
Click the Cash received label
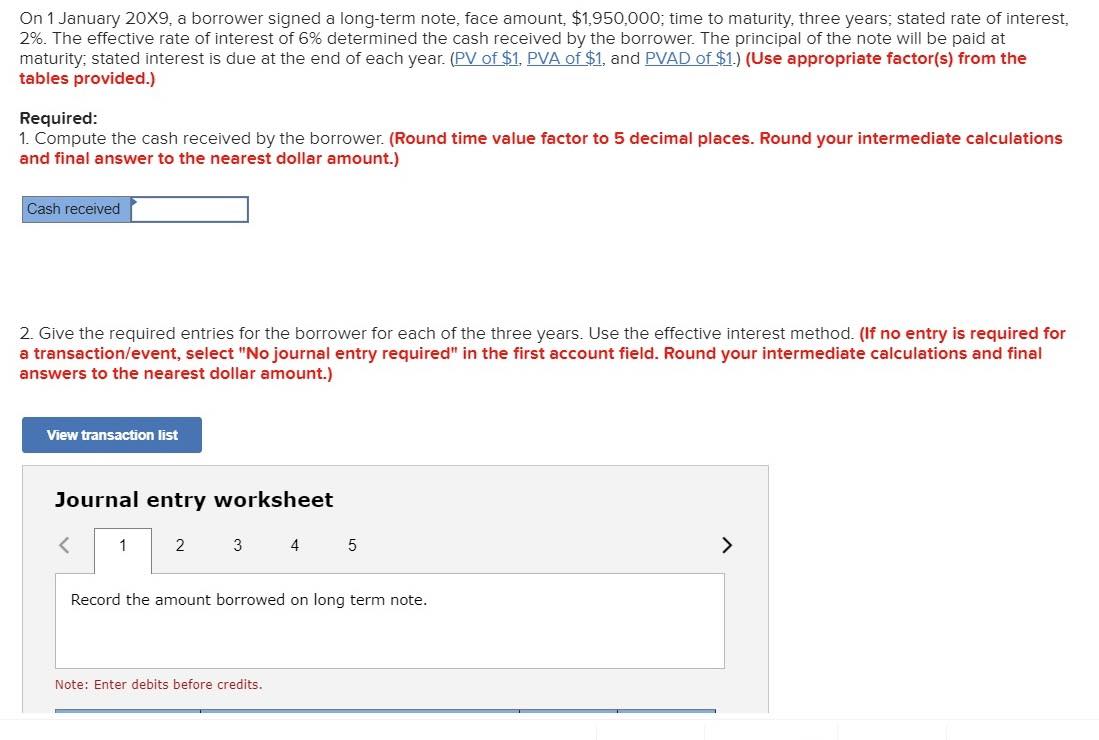tap(73, 209)
